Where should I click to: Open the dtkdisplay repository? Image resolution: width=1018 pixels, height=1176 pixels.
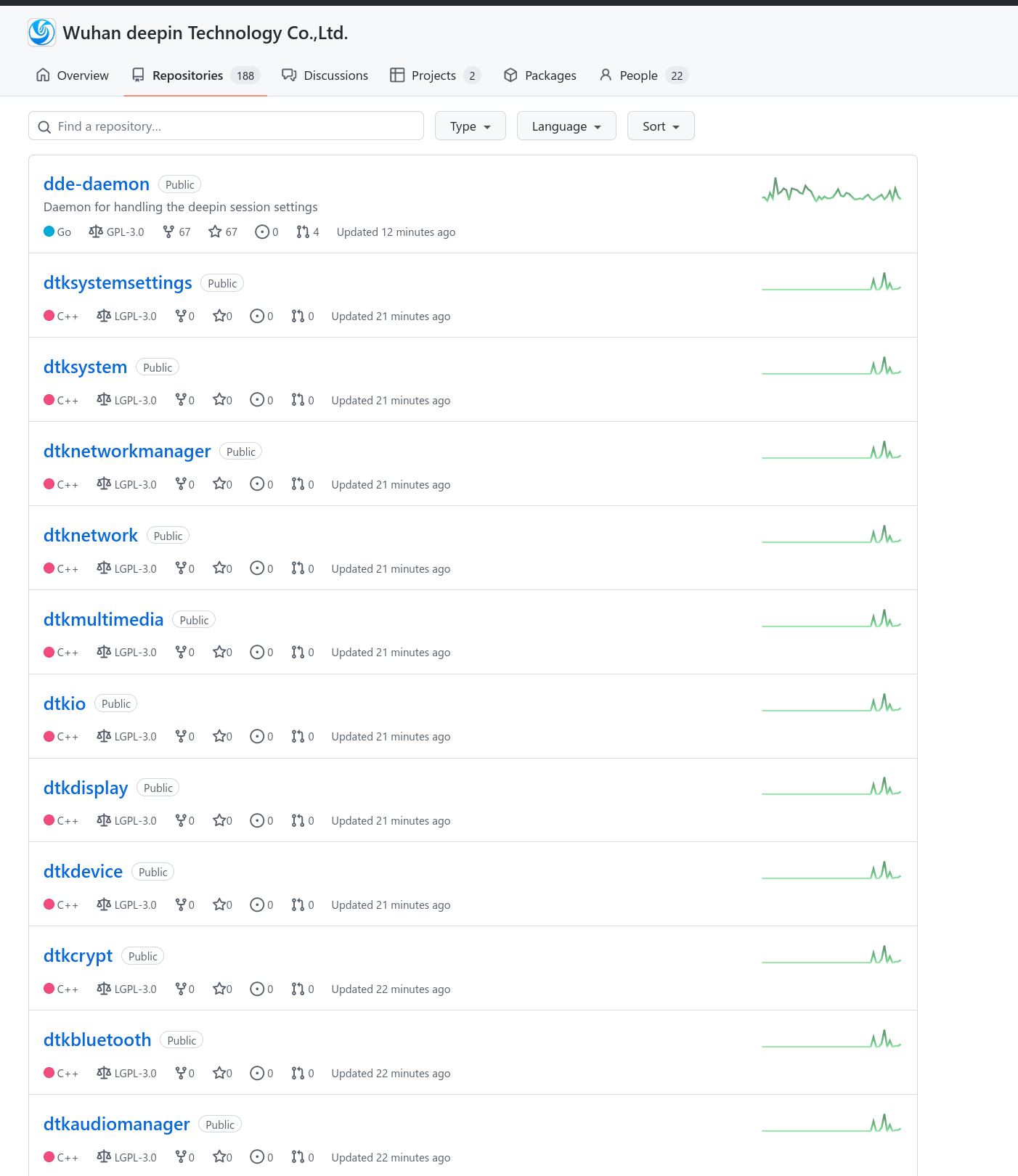tap(86, 788)
